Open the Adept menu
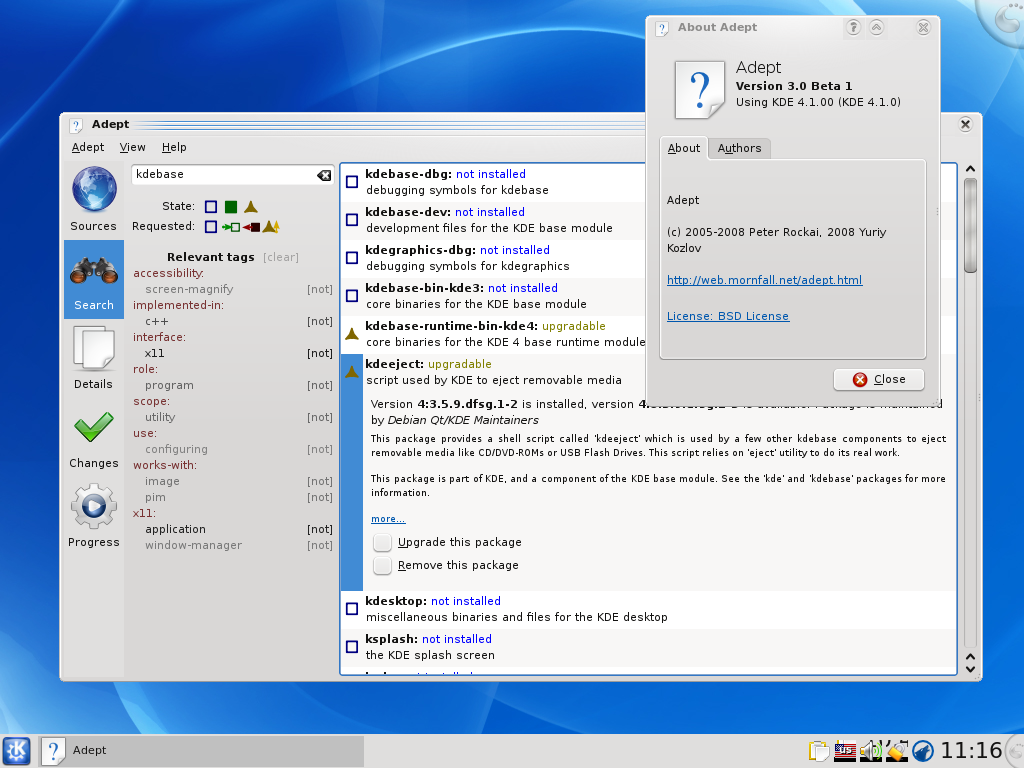This screenshot has width=1024, height=768. click(88, 148)
